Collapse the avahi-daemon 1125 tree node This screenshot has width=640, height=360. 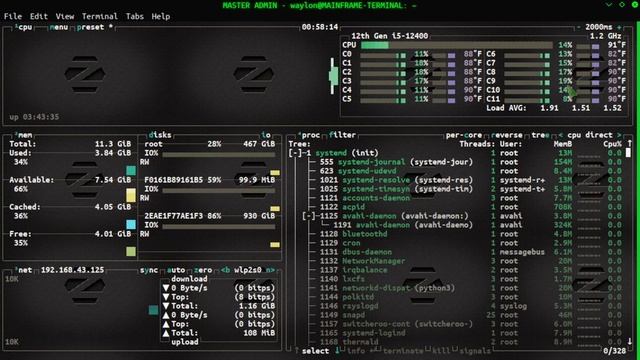[x=309, y=216]
